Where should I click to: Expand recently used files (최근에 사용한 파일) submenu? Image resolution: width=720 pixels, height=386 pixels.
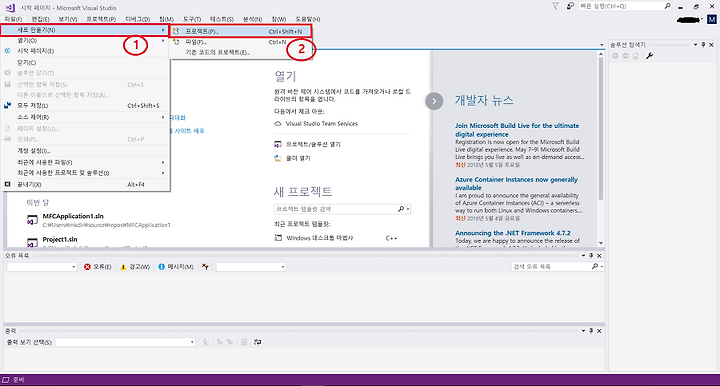(85, 162)
